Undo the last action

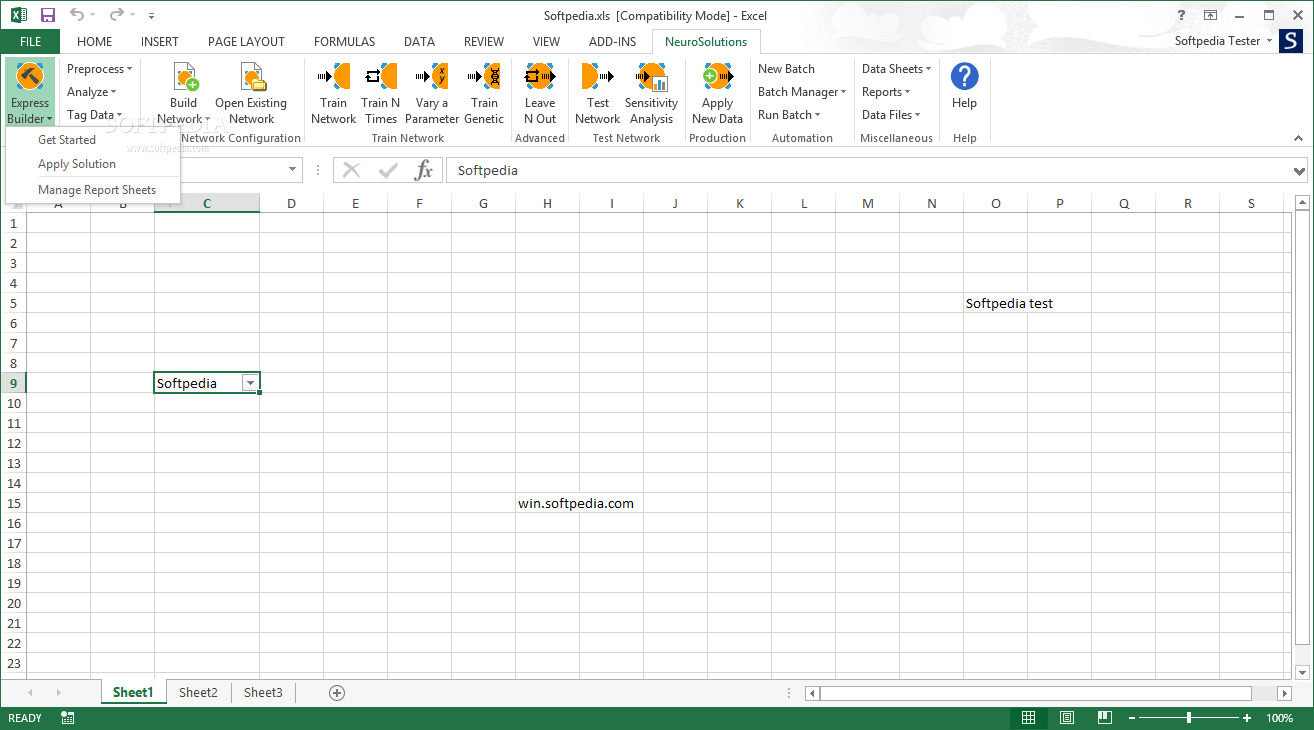[x=77, y=15]
